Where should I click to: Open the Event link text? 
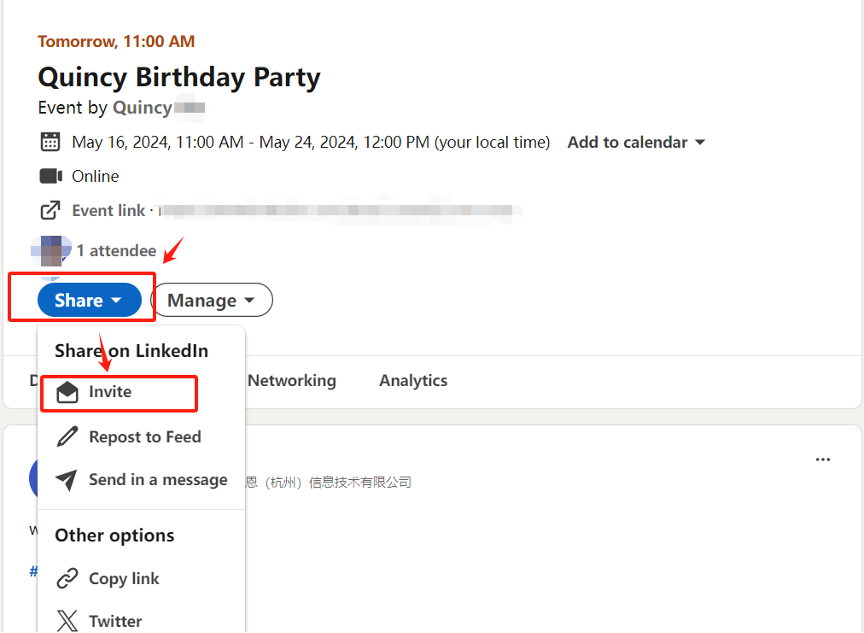pos(109,210)
